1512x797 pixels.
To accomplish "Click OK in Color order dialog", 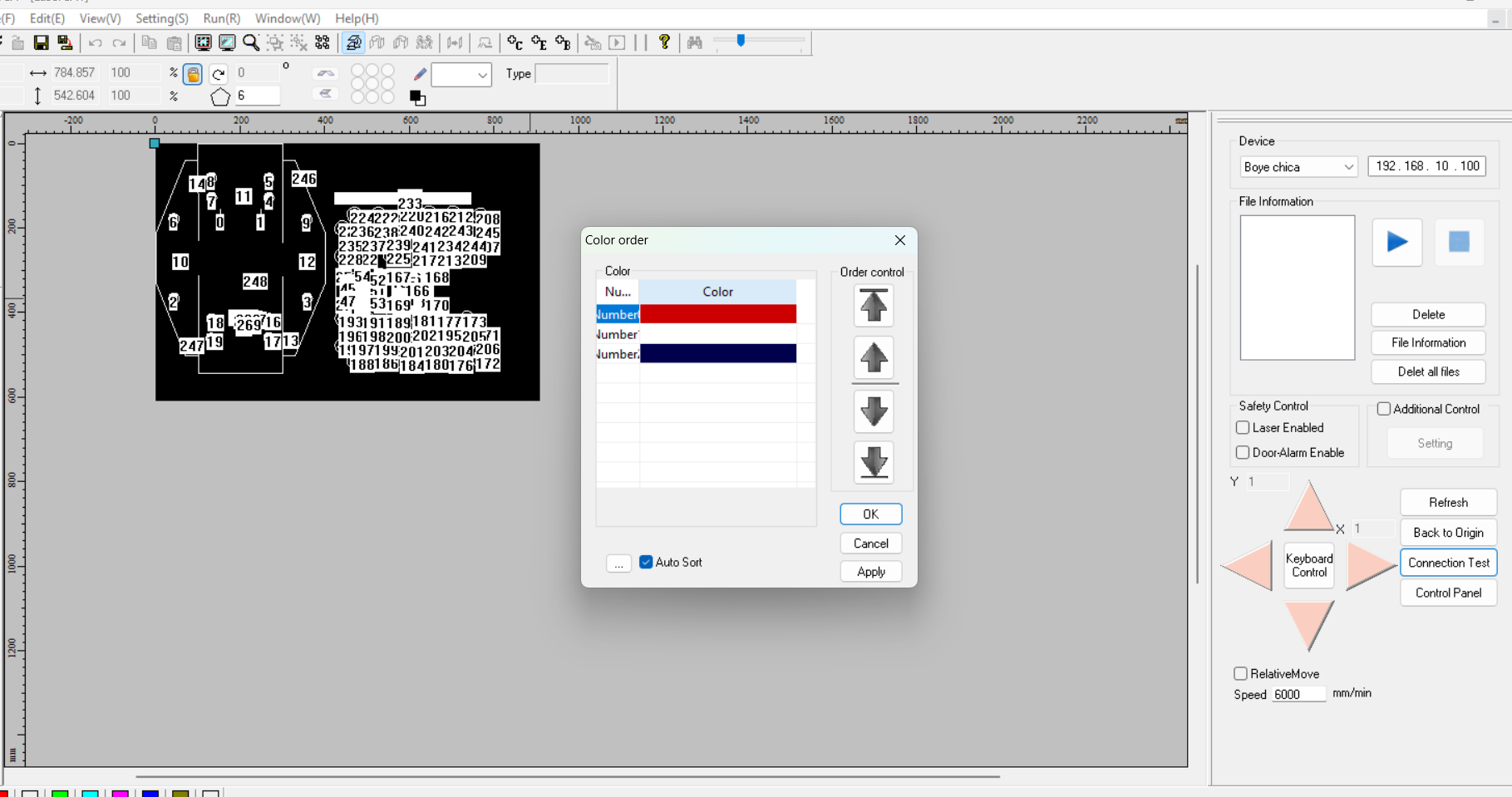I will pyautogui.click(x=870, y=514).
